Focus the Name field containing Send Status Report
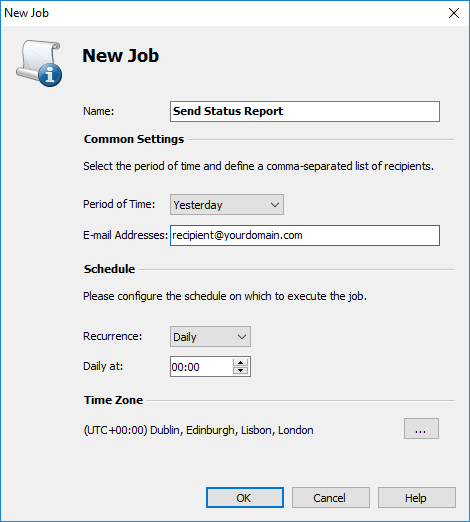This screenshot has width=470, height=522. (x=305, y=111)
